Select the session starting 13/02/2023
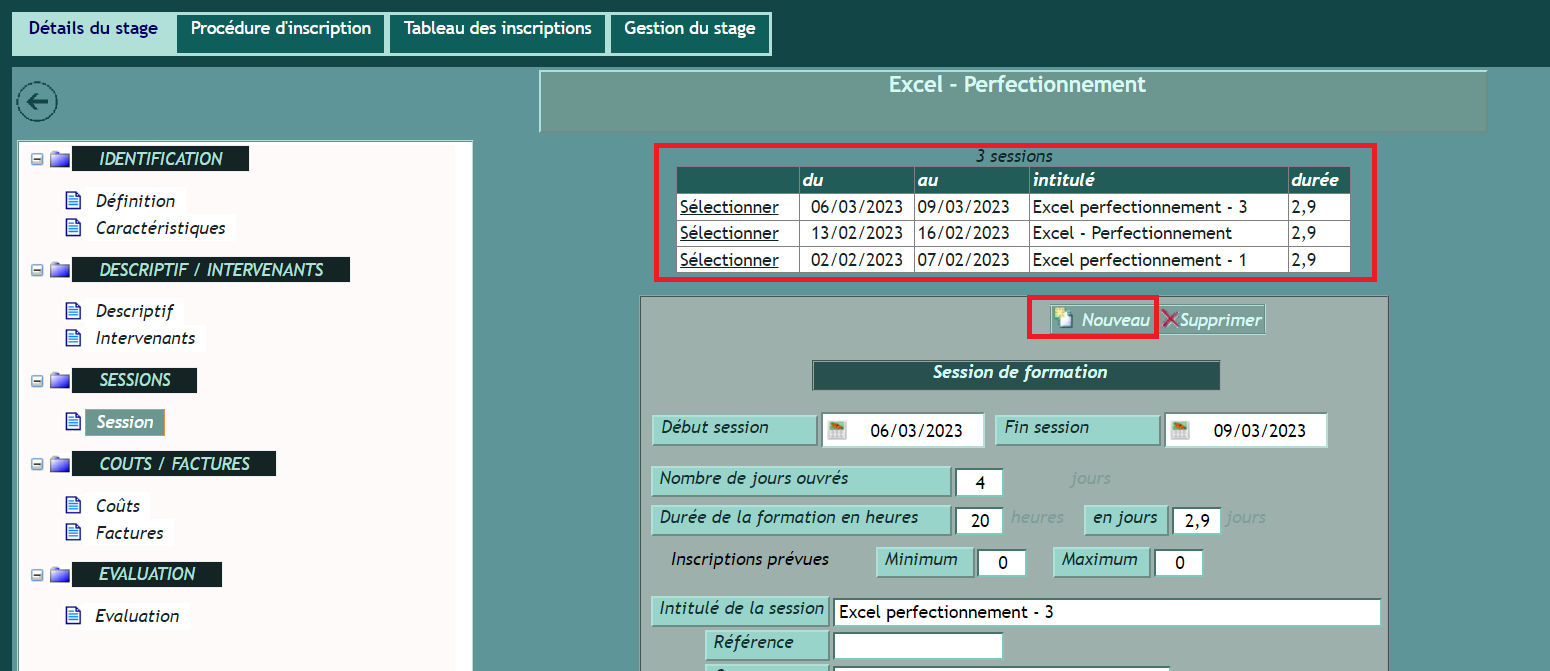 pos(729,234)
